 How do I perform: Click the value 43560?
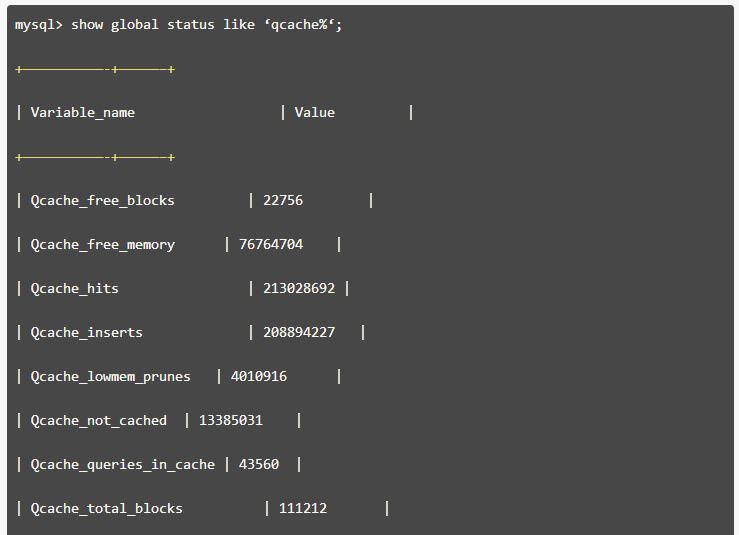coord(259,464)
